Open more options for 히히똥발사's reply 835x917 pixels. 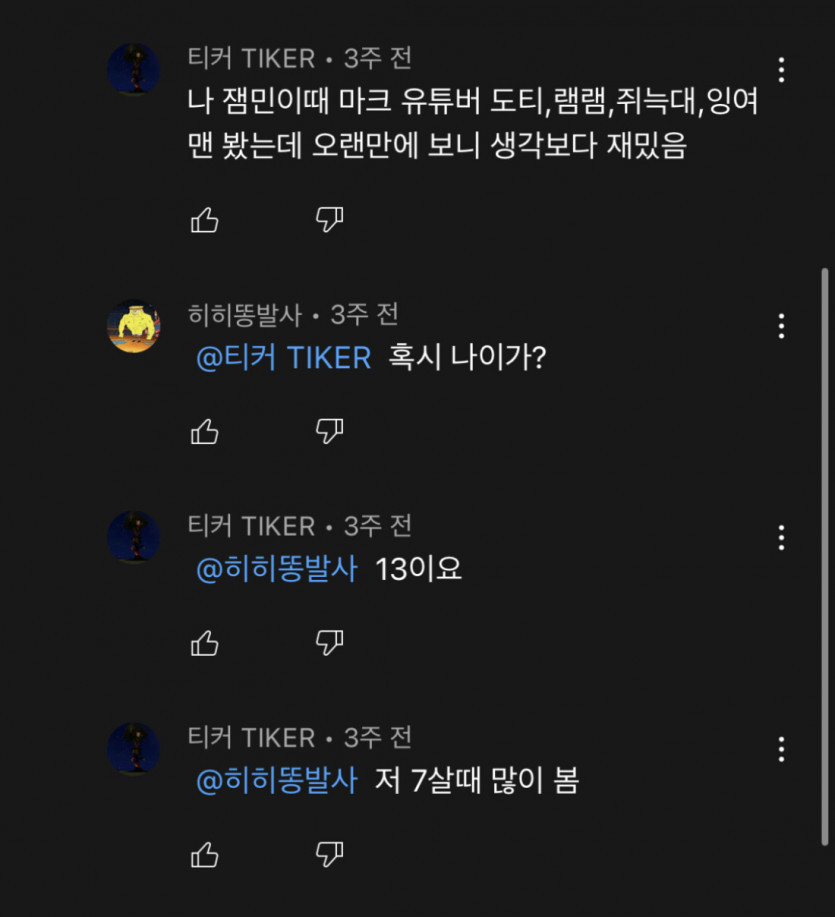pos(781,326)
